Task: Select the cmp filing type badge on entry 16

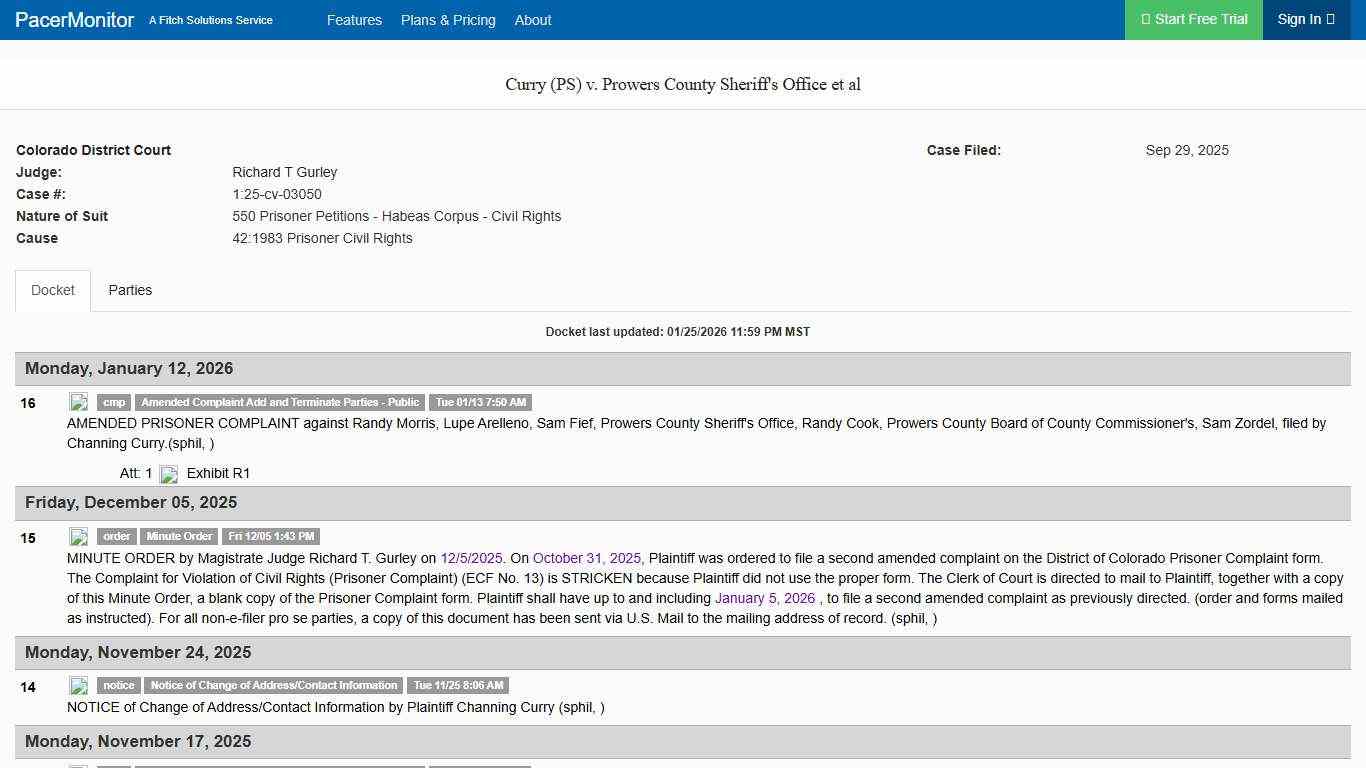Action: (114, 402)
